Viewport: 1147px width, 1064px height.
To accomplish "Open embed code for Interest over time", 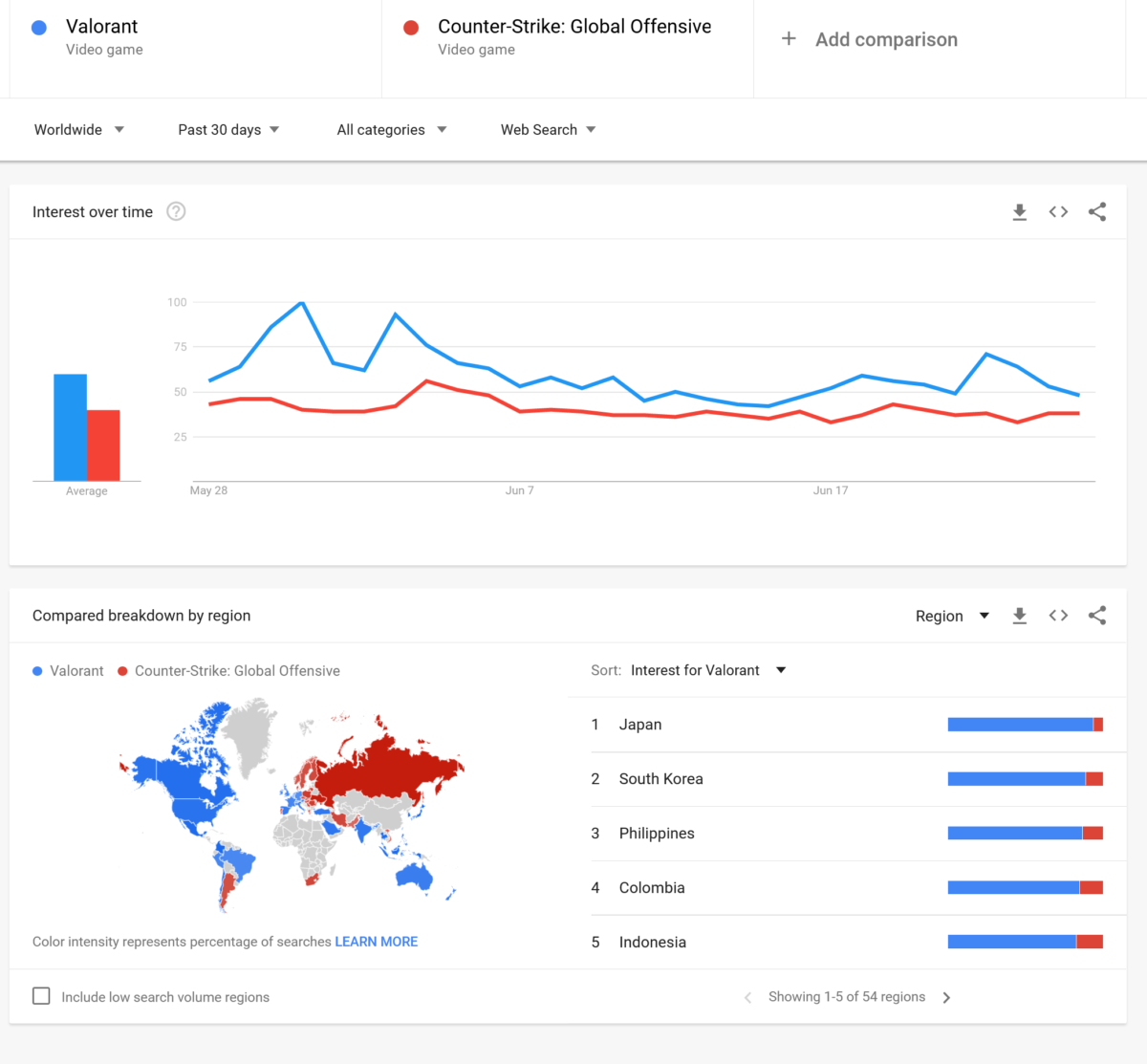I will (1058, 212).
